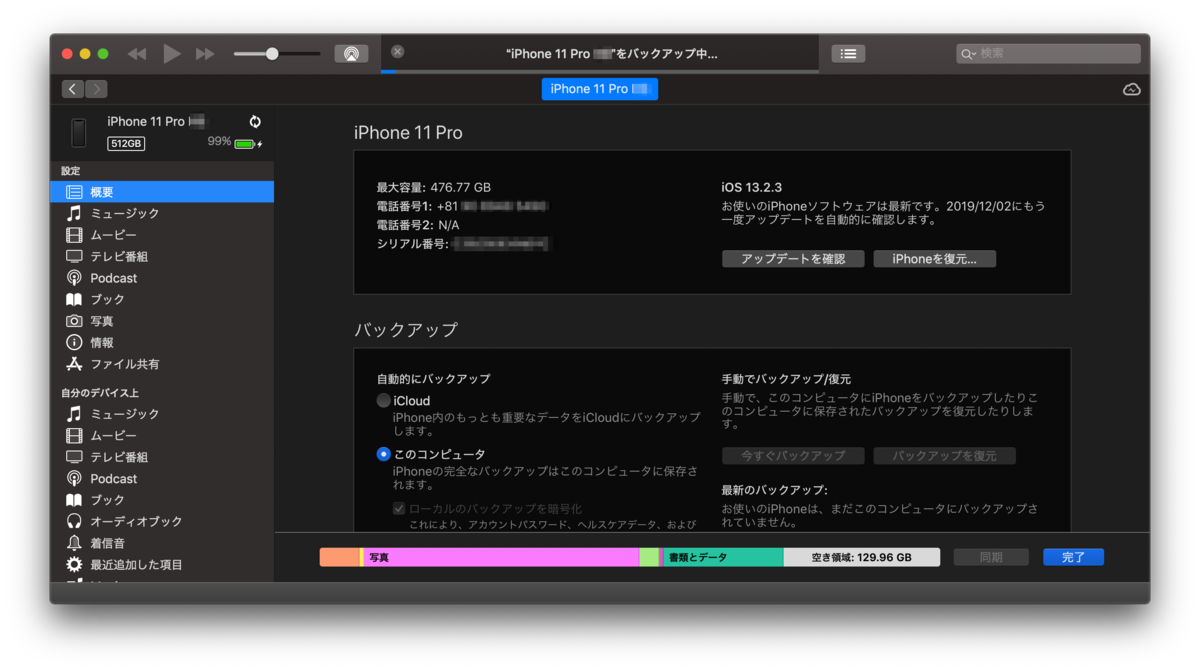This screenshot has height=670, width=1200.
Task: Uncheck ローカルのバックアップを暗号化
Action: pyautogui.click(x=399, y=507)
